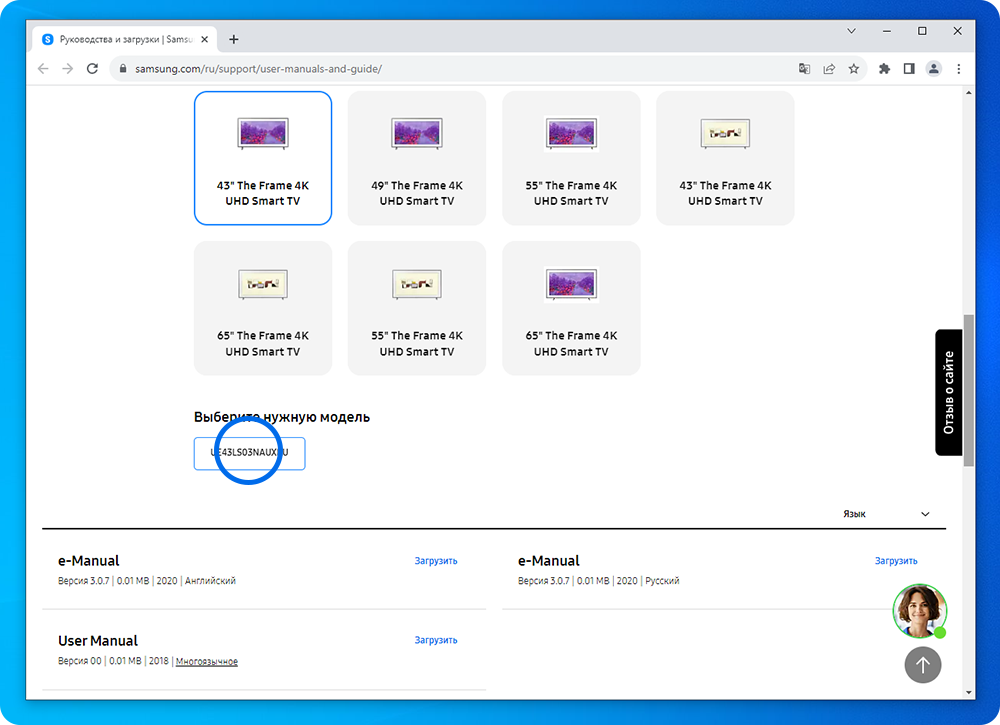This screenshot has height=725, width=1000.
Task: Download the User Manual via Загрузить
Action: [x=436, y=640]
